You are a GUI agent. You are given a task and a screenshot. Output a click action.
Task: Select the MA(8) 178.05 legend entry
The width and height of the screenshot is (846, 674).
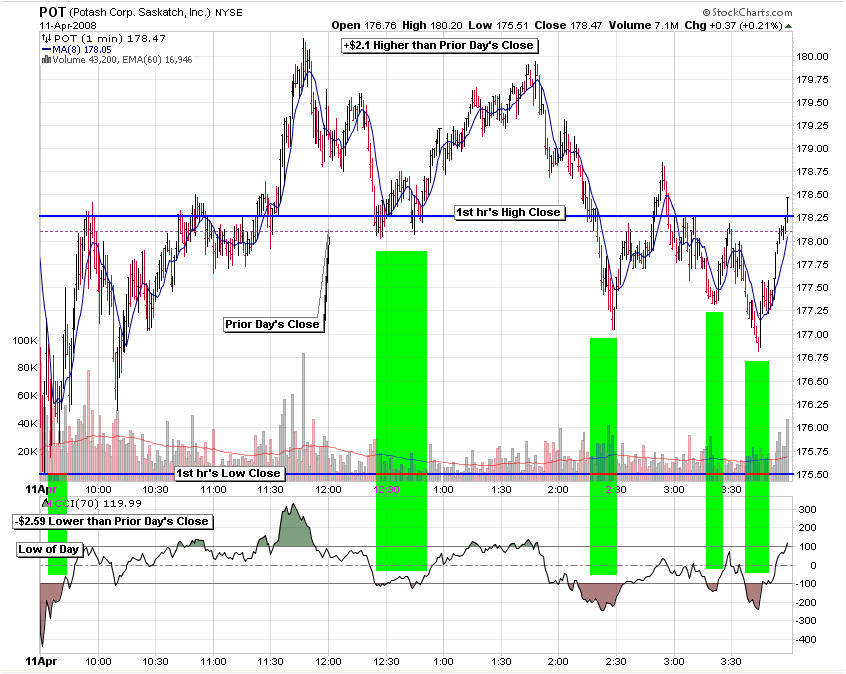point(82,50)
